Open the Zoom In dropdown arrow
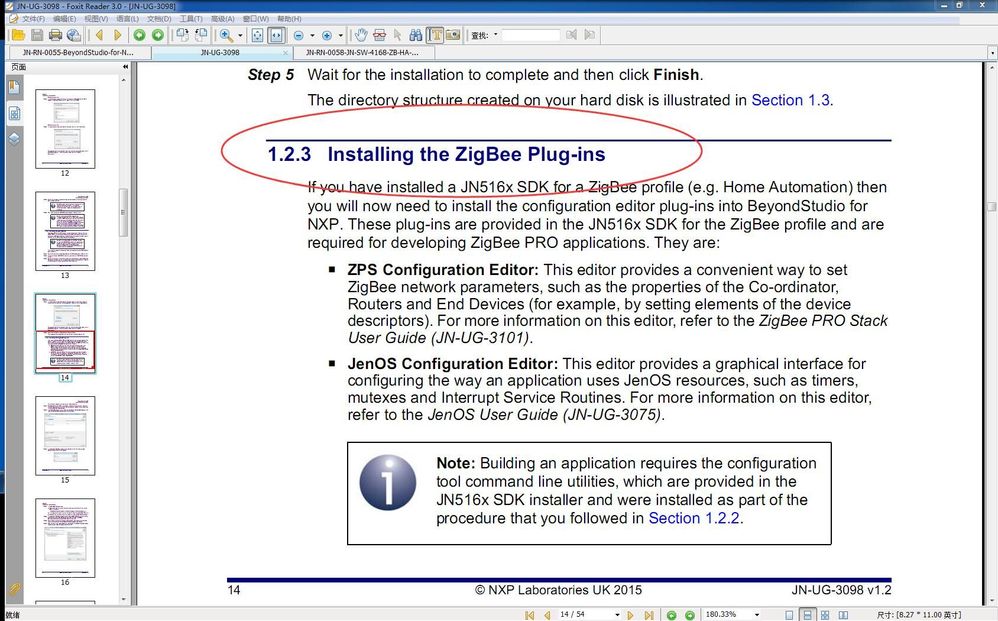998x621 pixels. (x=341, y=36)
